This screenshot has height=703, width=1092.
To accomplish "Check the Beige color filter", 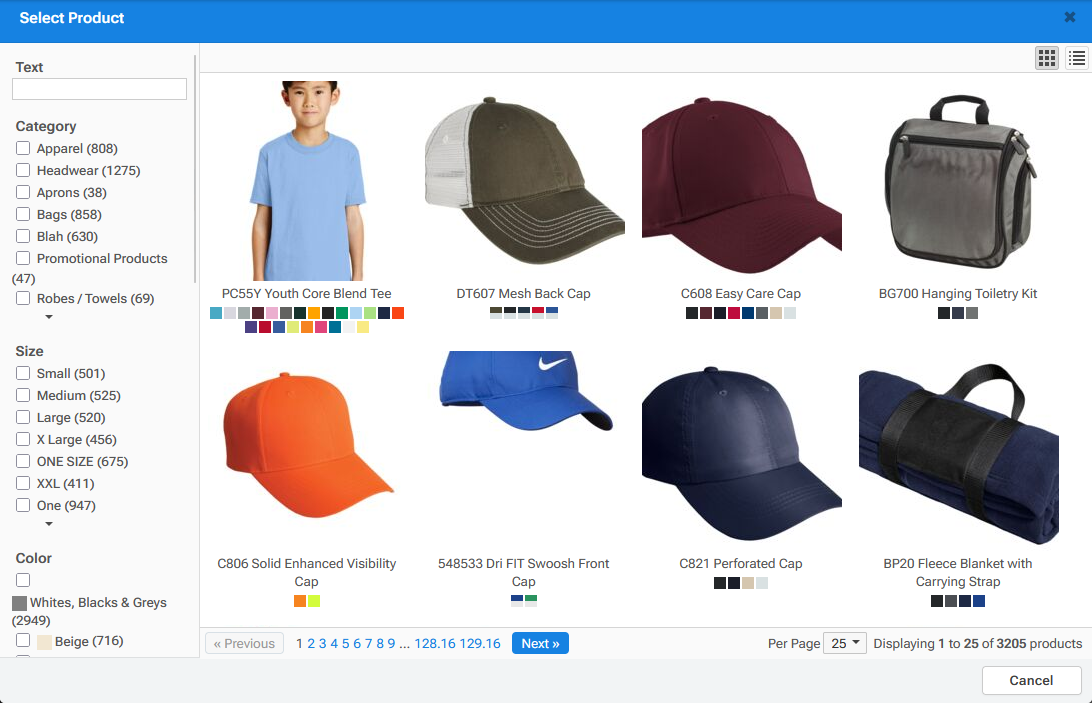I will pyautogui.click(x=23, y=641).
